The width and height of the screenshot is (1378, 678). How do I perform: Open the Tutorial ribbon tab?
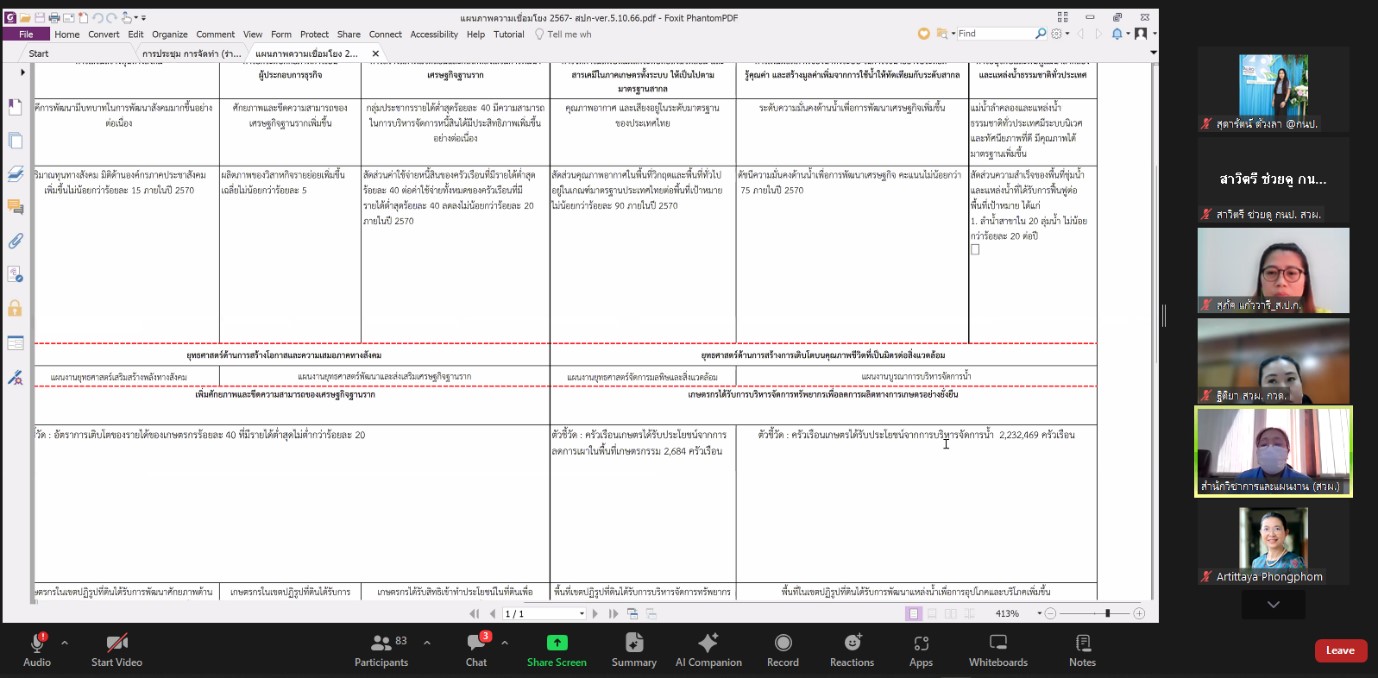coord(509,34)
